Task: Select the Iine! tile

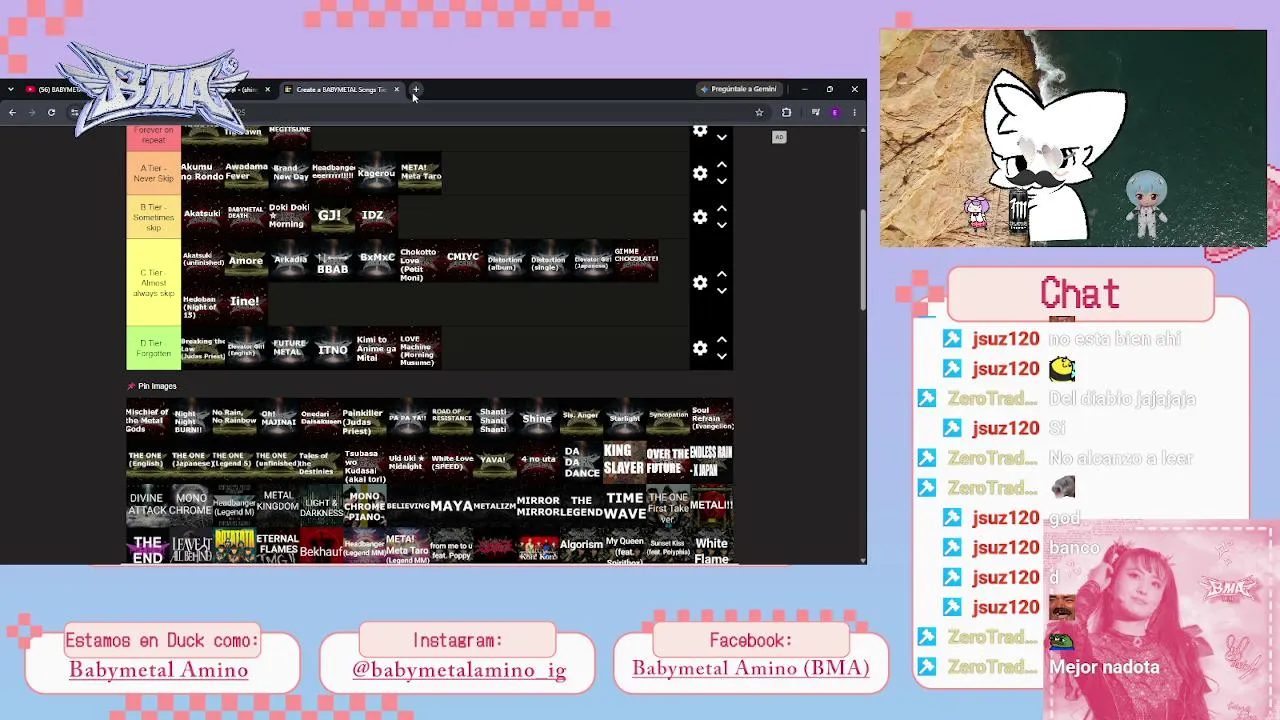Action: coord(246,302)
